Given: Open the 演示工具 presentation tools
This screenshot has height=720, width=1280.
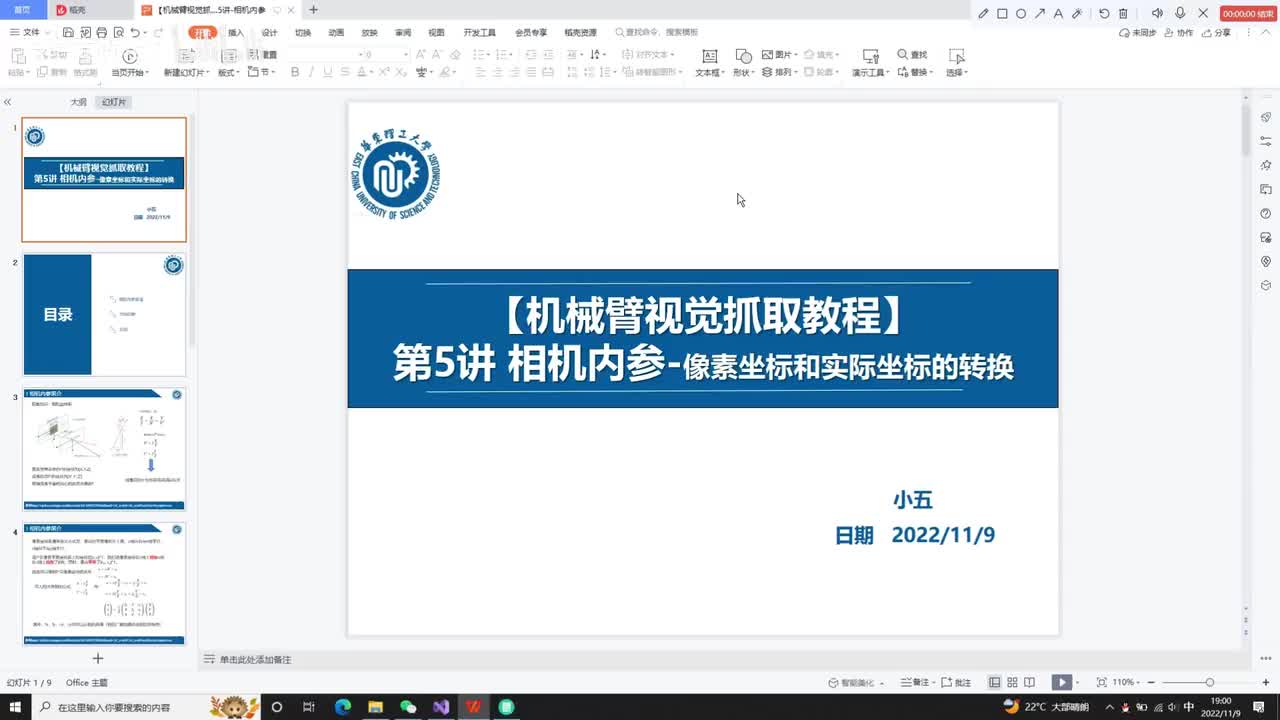Looking at the screenshot, I should click(871, 64).
